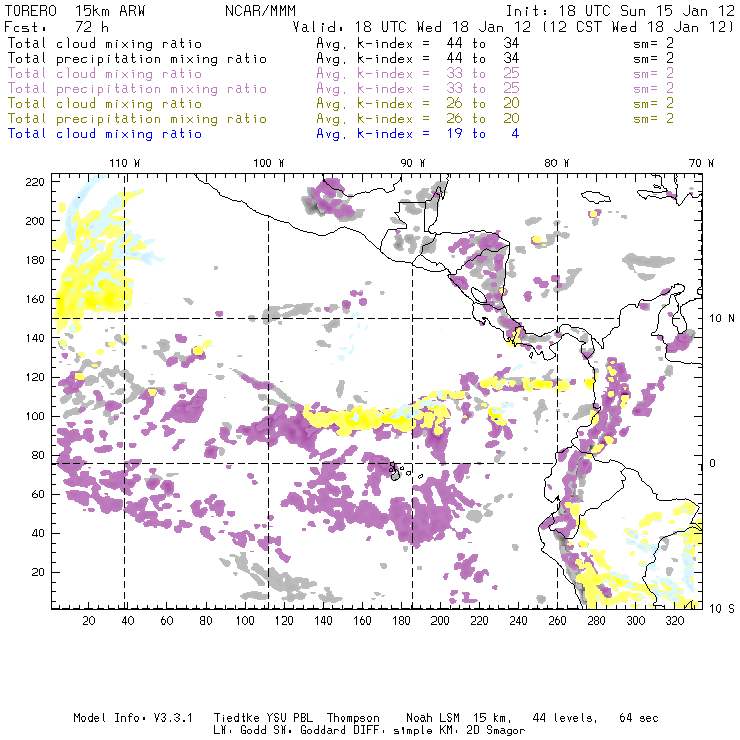Select the 'Thompson' microphysics label
The image size is (740, 740).
coord(353,718)
